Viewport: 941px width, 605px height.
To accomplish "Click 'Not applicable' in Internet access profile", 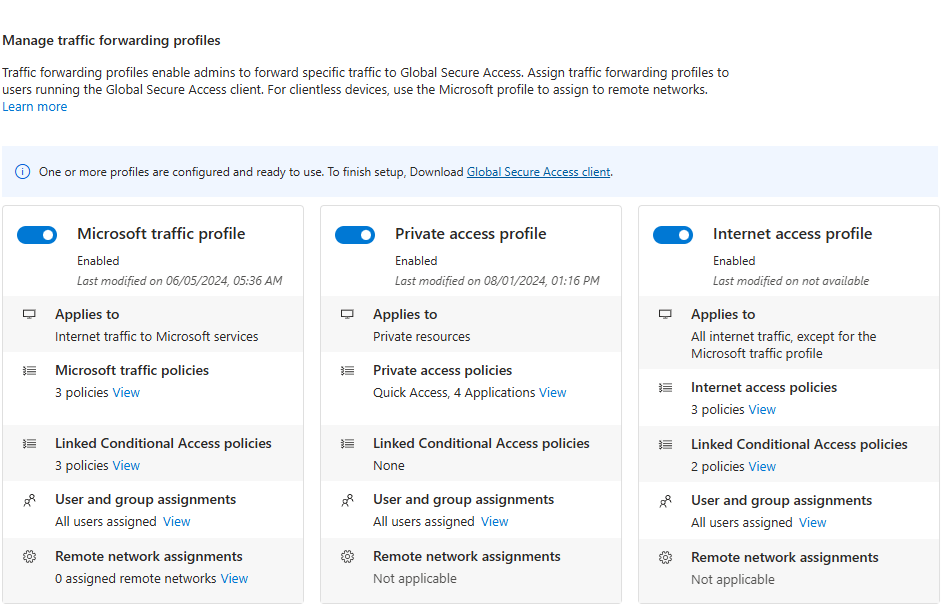I will point(733,580).
